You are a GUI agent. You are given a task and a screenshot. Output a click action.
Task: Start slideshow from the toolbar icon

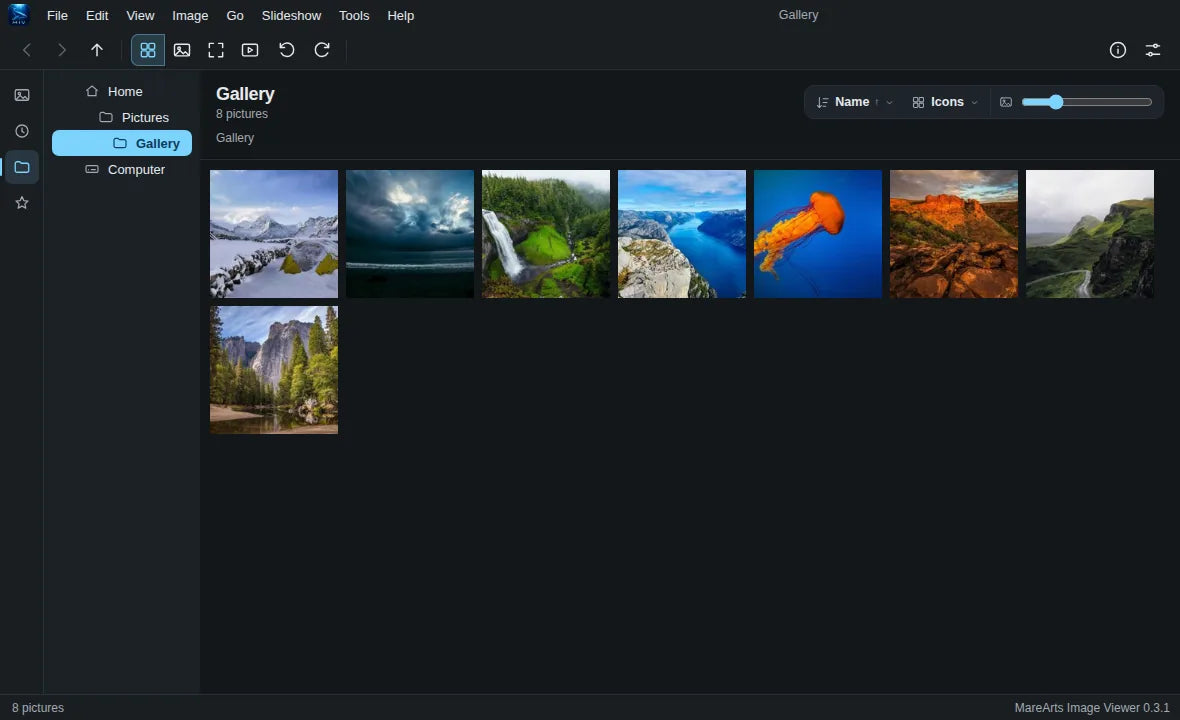point(250,50)
